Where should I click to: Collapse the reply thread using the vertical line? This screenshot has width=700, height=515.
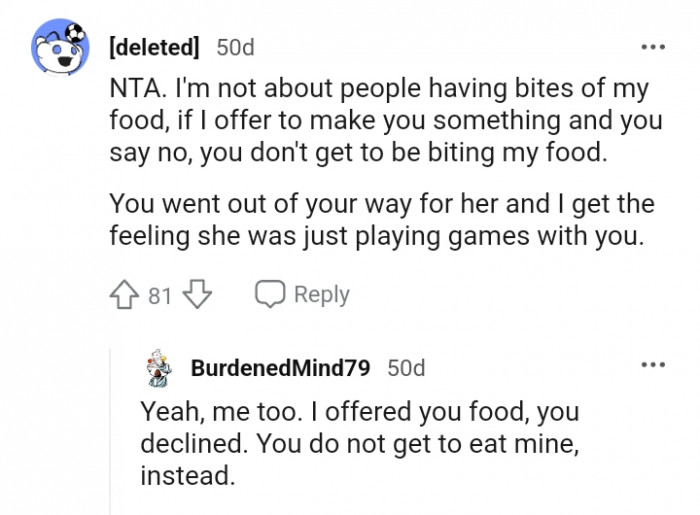pos(111,440)
